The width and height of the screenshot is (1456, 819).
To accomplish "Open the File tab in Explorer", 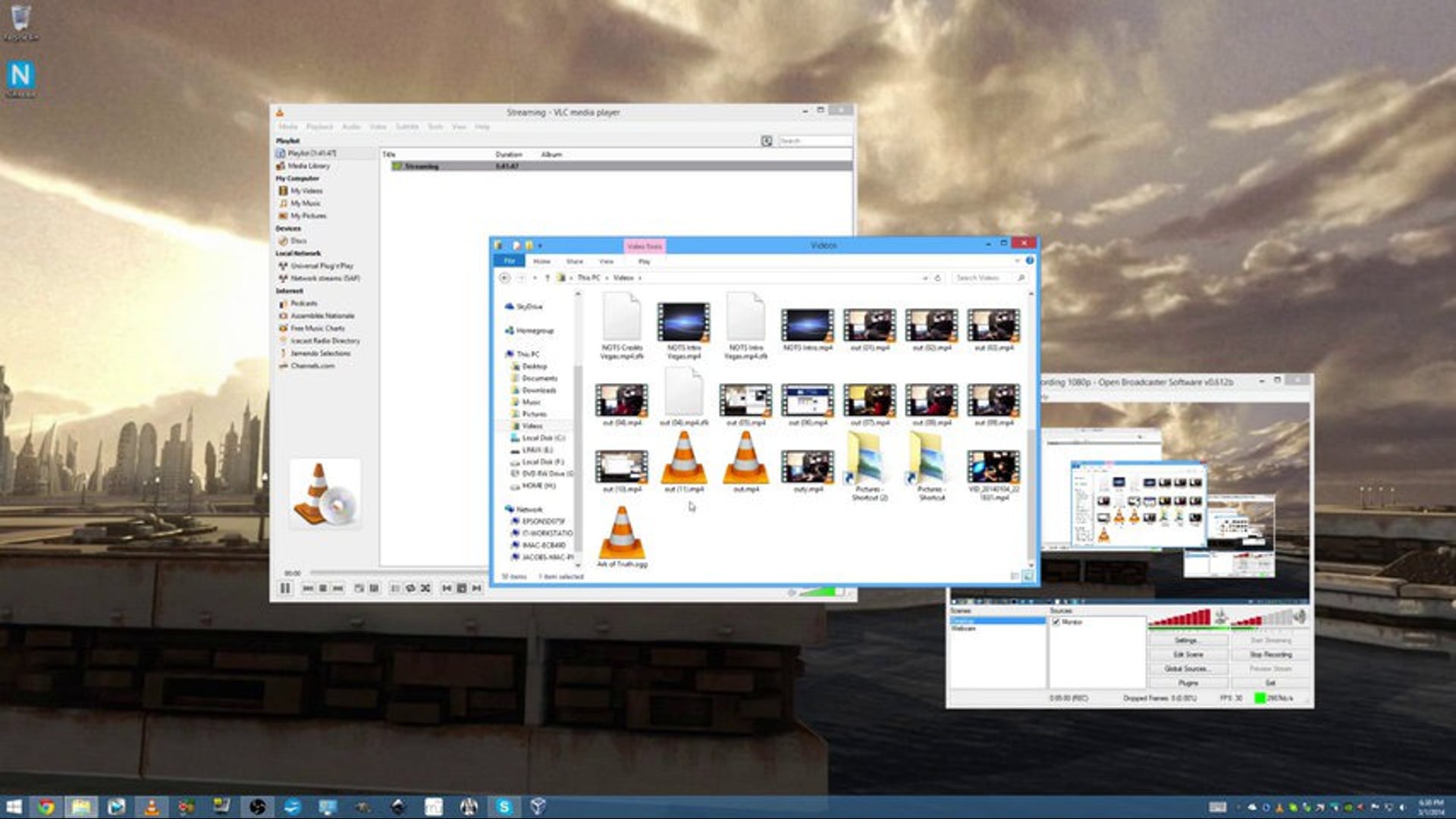I will (x=510, y=261).
